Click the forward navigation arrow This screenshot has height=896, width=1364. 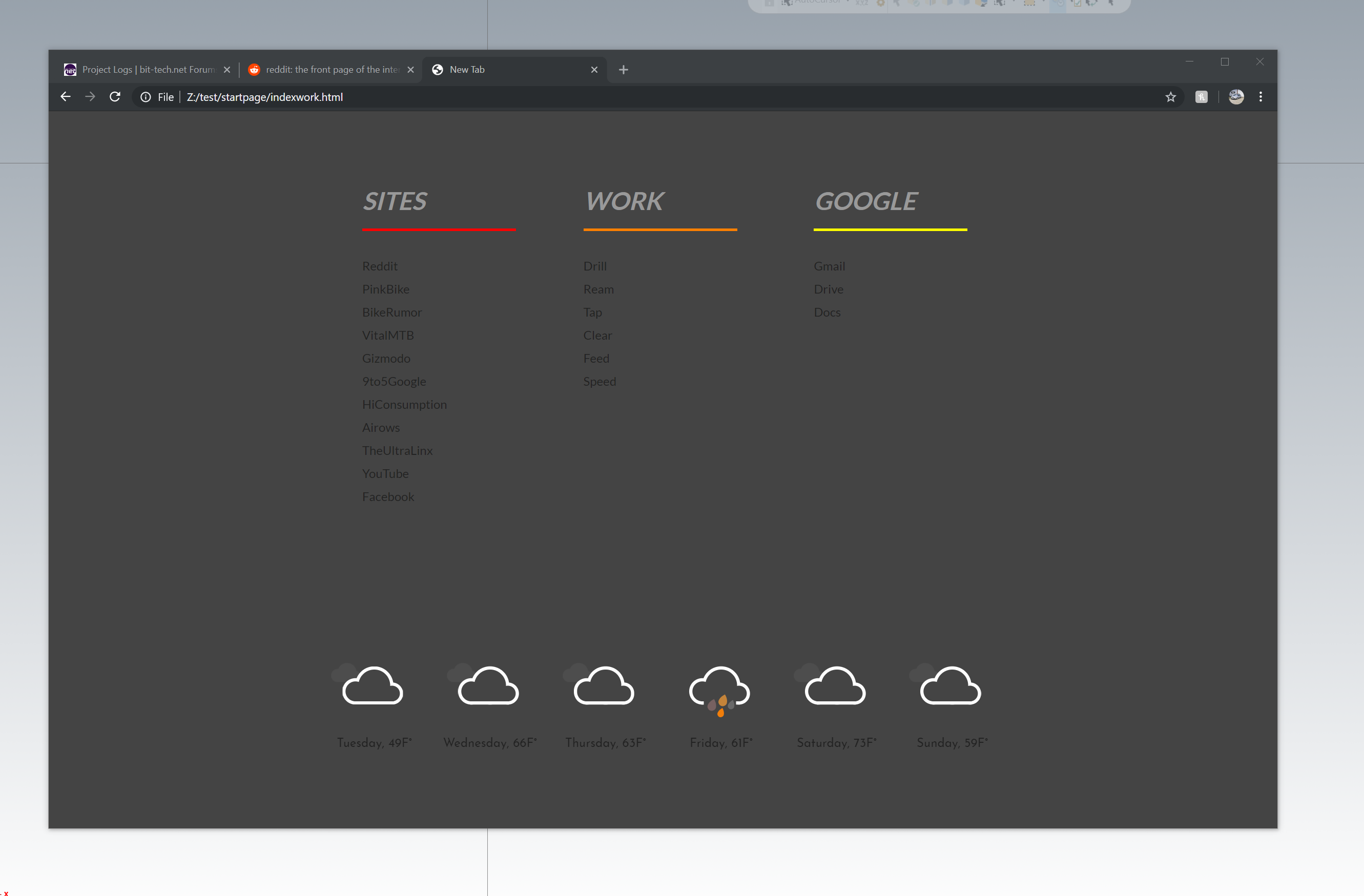pos(89,96)
